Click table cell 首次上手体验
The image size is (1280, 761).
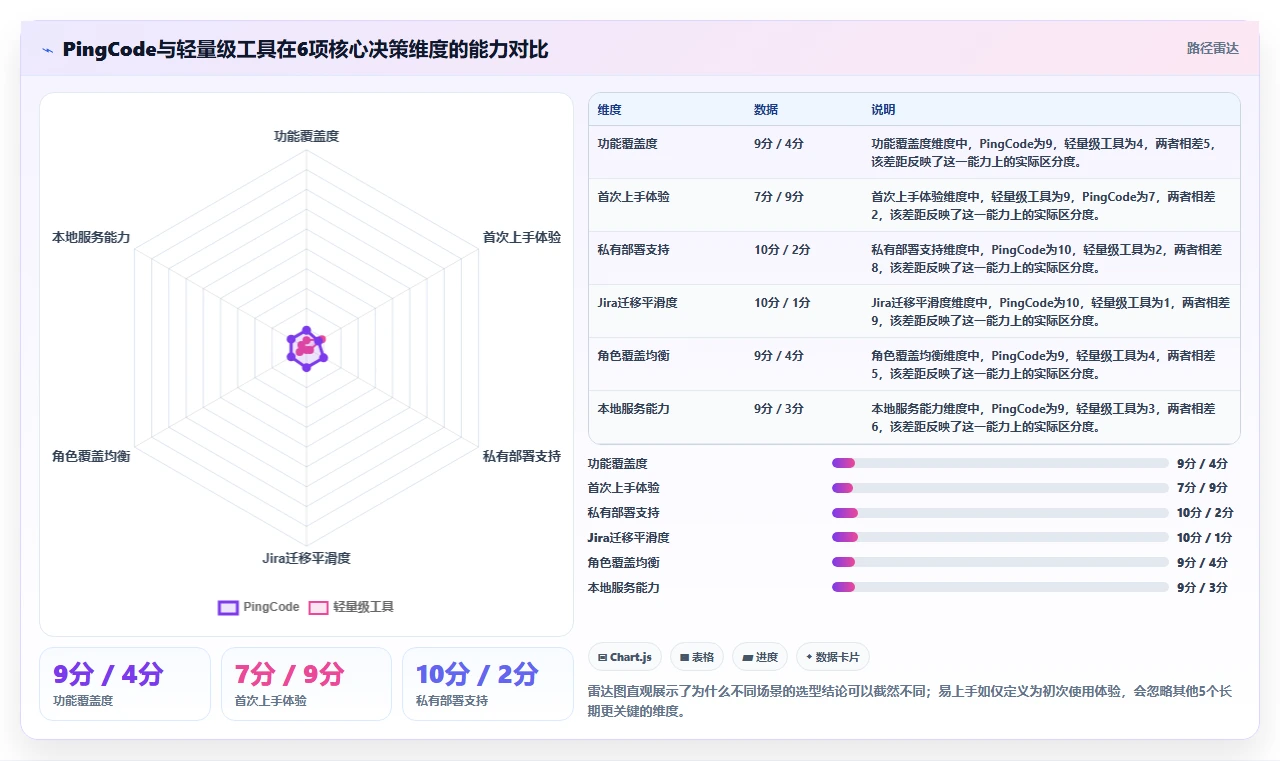(x=634, y=197)
